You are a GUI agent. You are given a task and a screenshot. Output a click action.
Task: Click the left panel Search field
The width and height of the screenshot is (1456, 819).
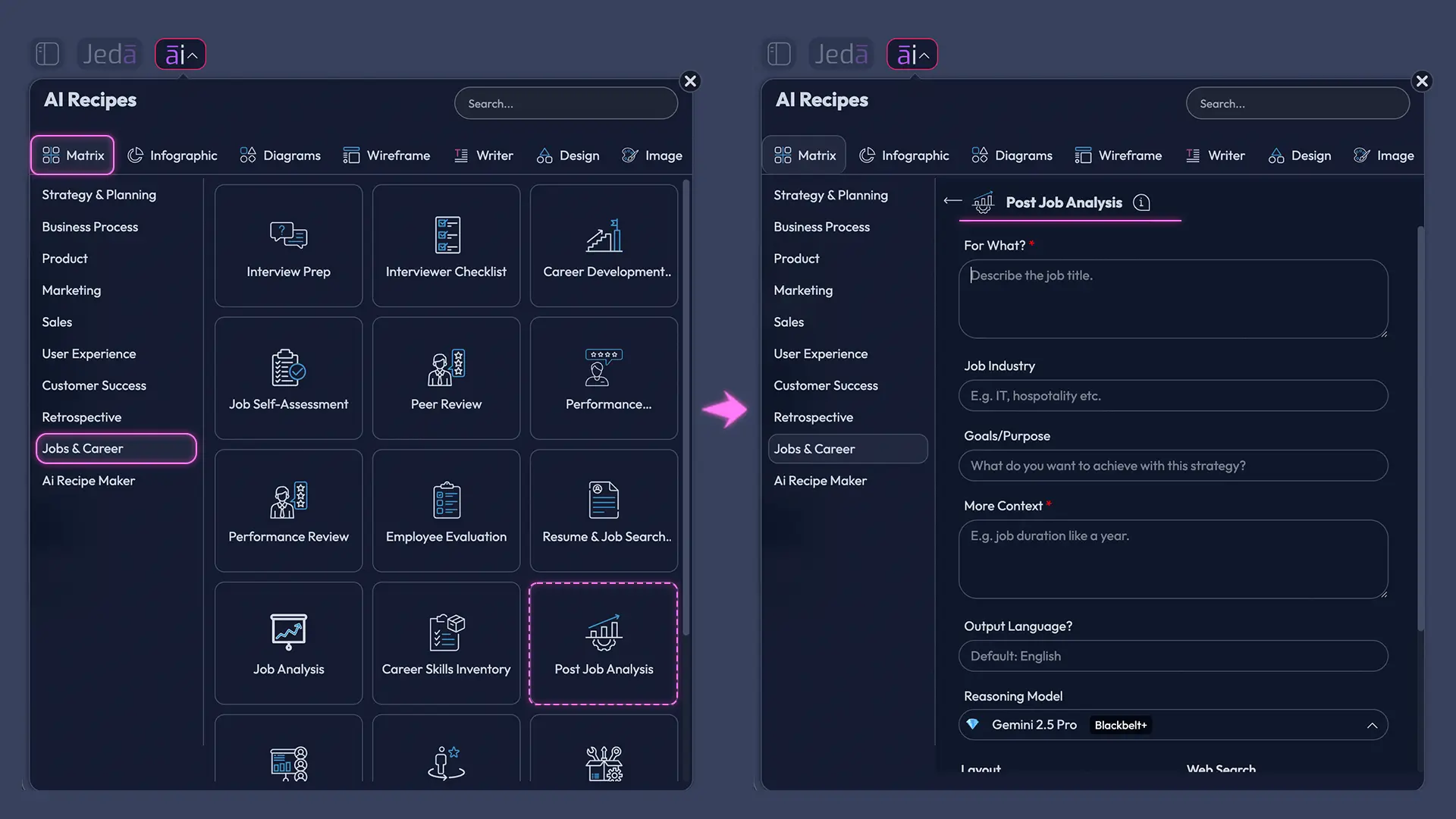click(x=566, y=103)
